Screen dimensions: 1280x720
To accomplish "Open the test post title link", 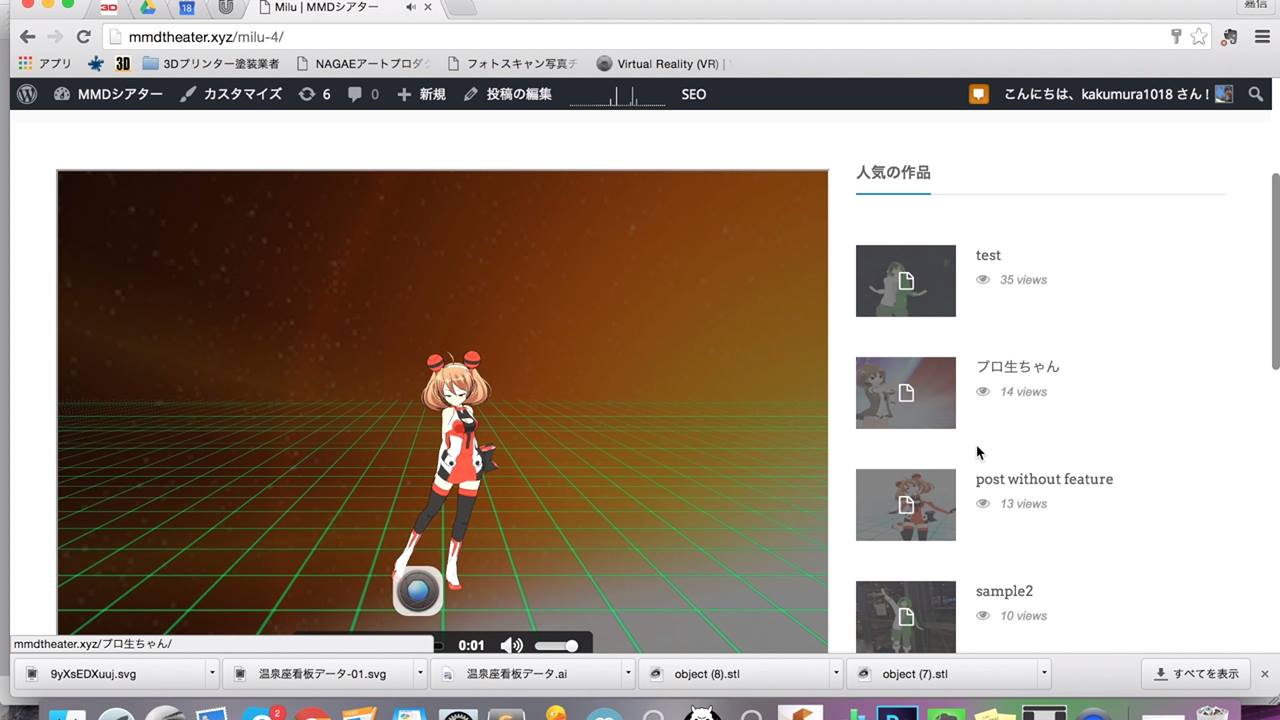I will pyautogui.click(x=988, y=255).
